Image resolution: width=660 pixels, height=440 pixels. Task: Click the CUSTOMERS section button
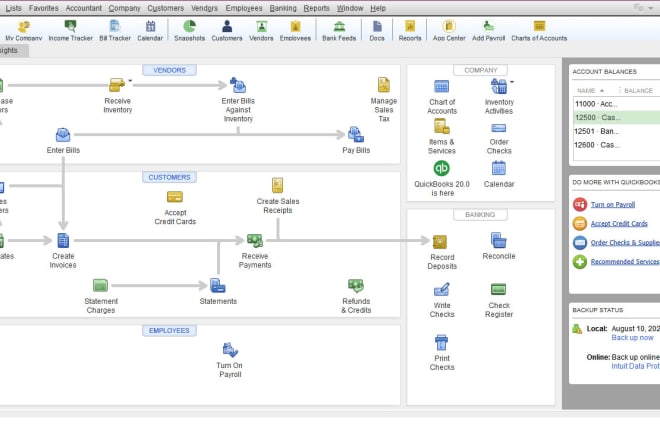coord(169,177)
